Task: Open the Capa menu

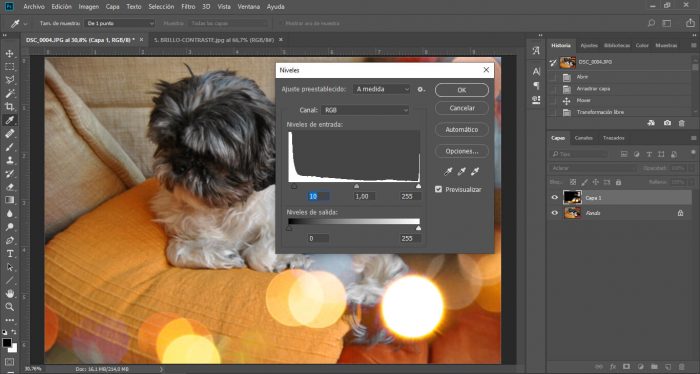Action: pos(112,7)
